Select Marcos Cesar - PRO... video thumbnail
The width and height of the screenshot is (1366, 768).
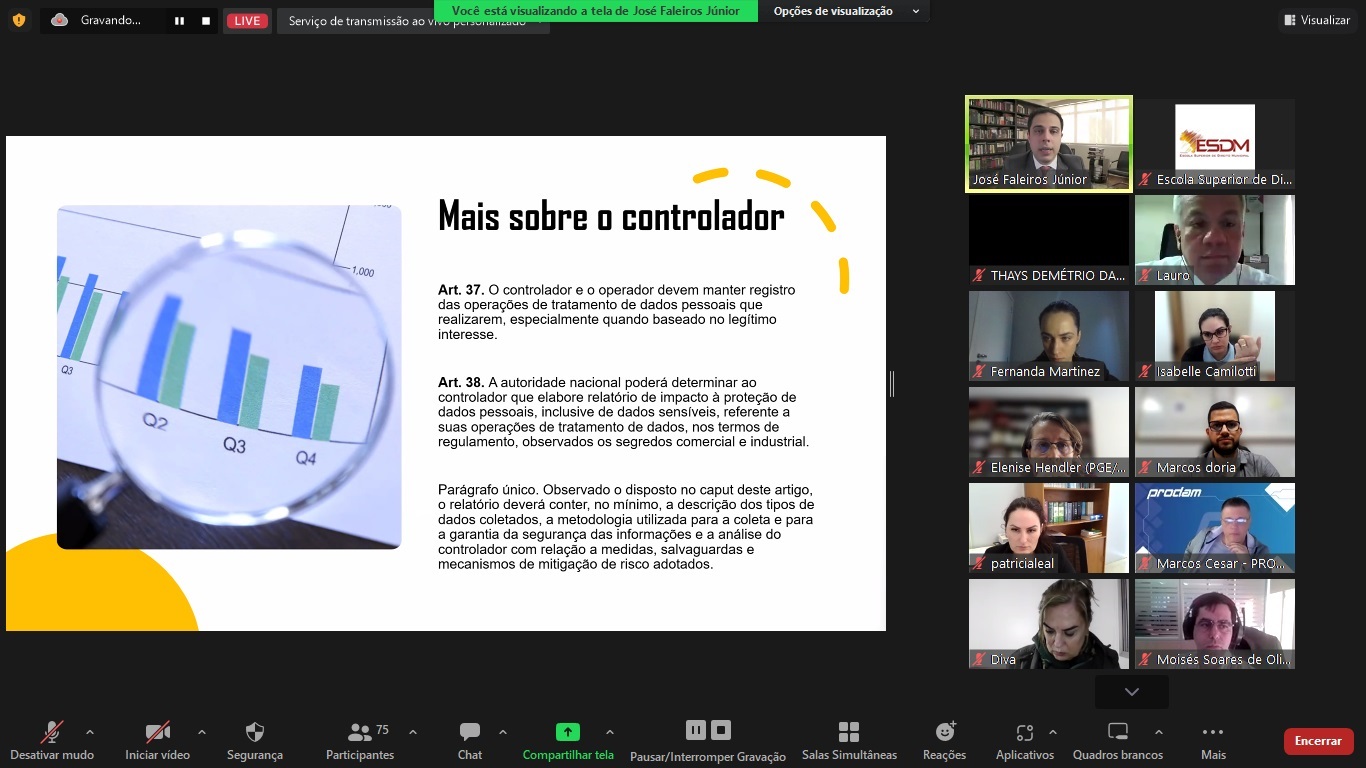pos(1215,528)
